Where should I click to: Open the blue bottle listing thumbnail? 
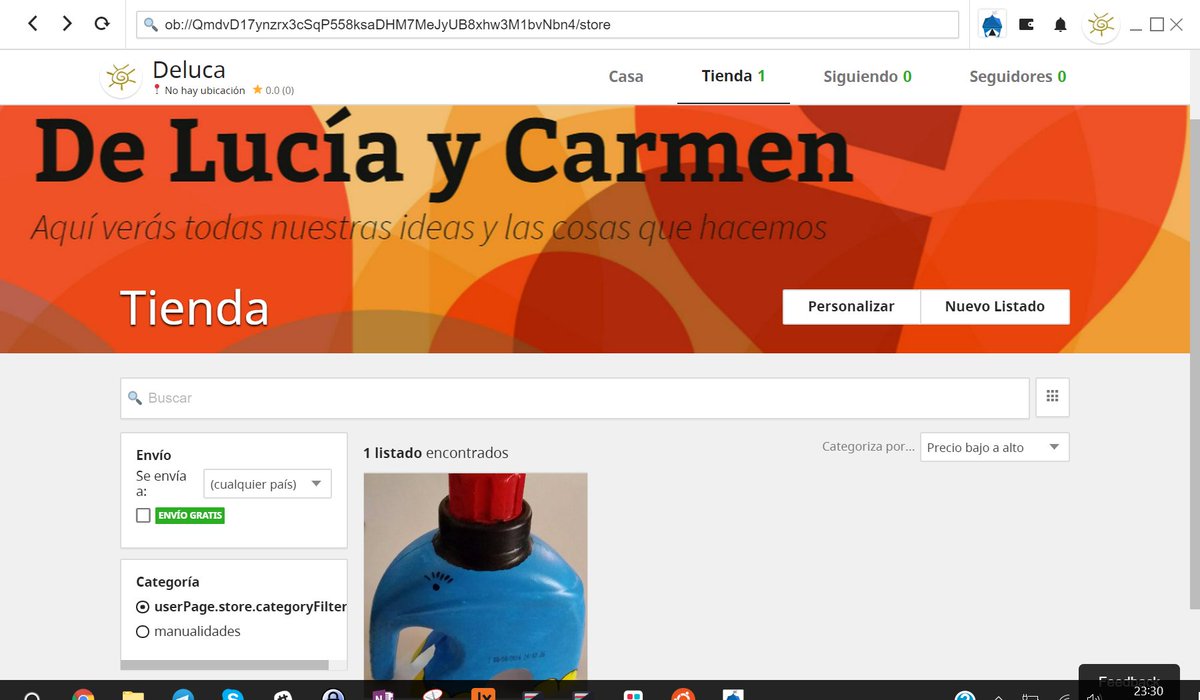[475, 577]
